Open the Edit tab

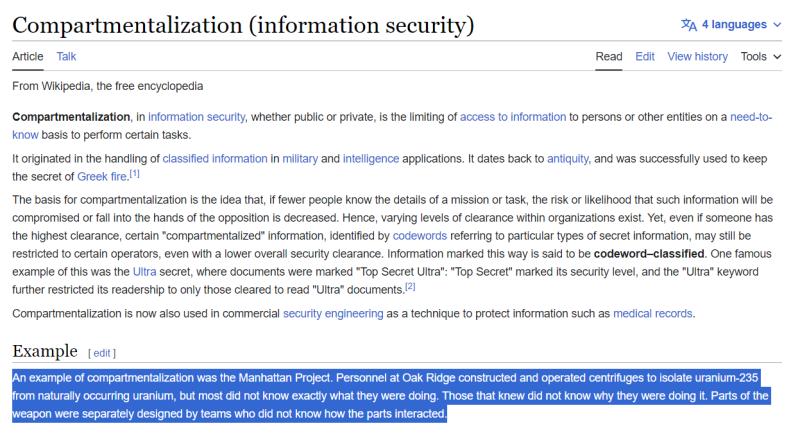[645, 57]
